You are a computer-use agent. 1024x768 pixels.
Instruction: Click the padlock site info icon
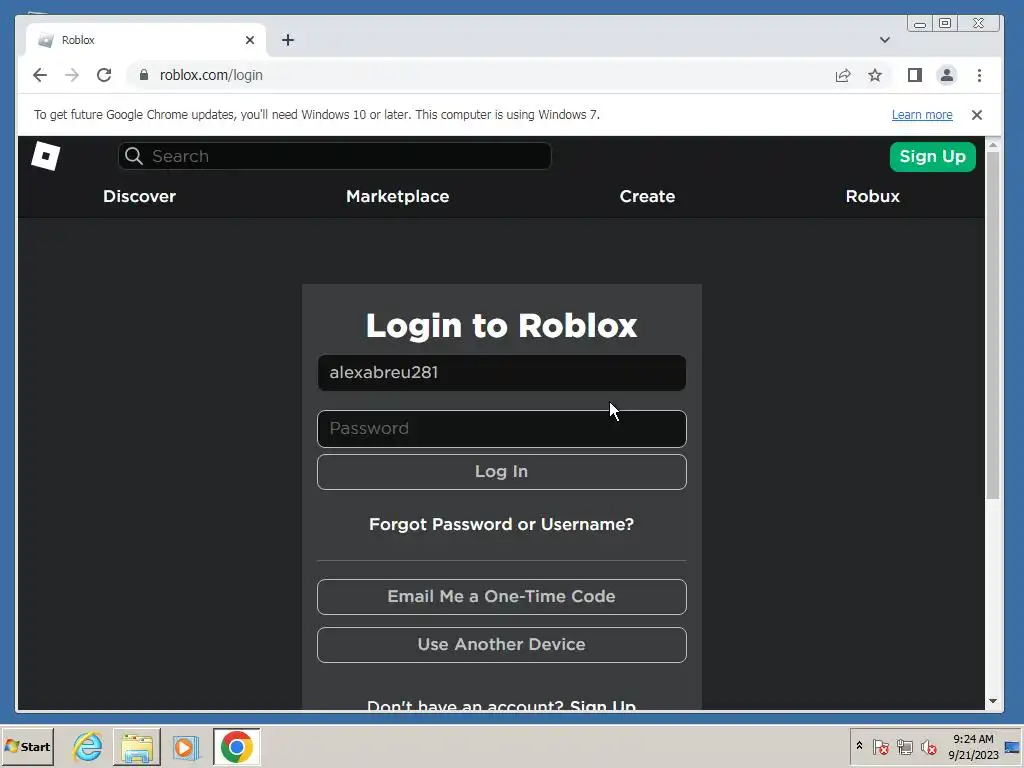[x=144, y=75]
